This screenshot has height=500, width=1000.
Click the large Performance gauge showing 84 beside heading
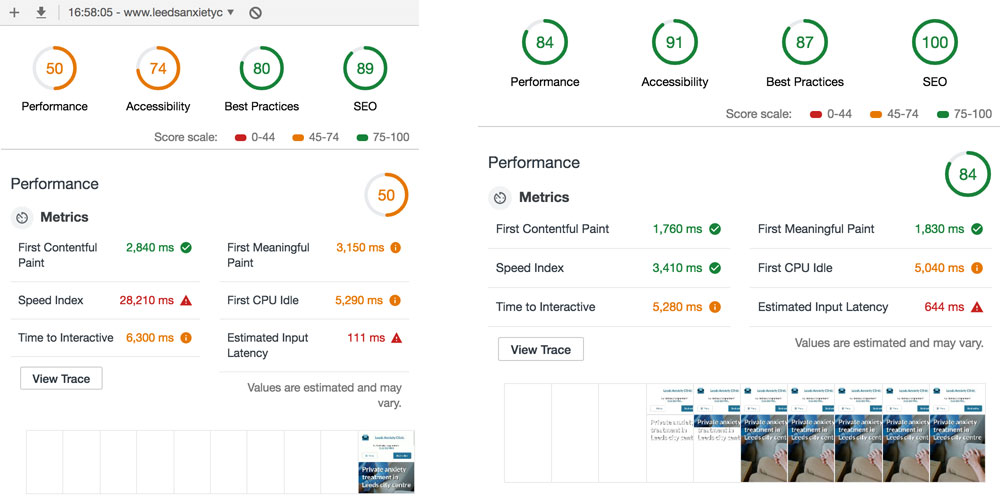967,174
